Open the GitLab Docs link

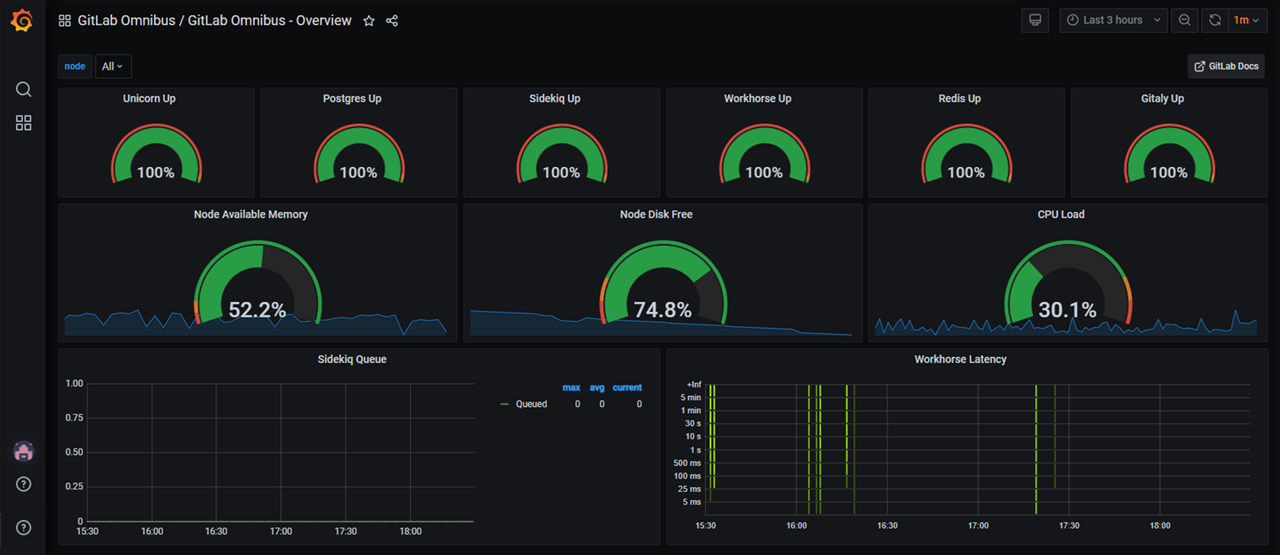click(x=1226, y=66)
